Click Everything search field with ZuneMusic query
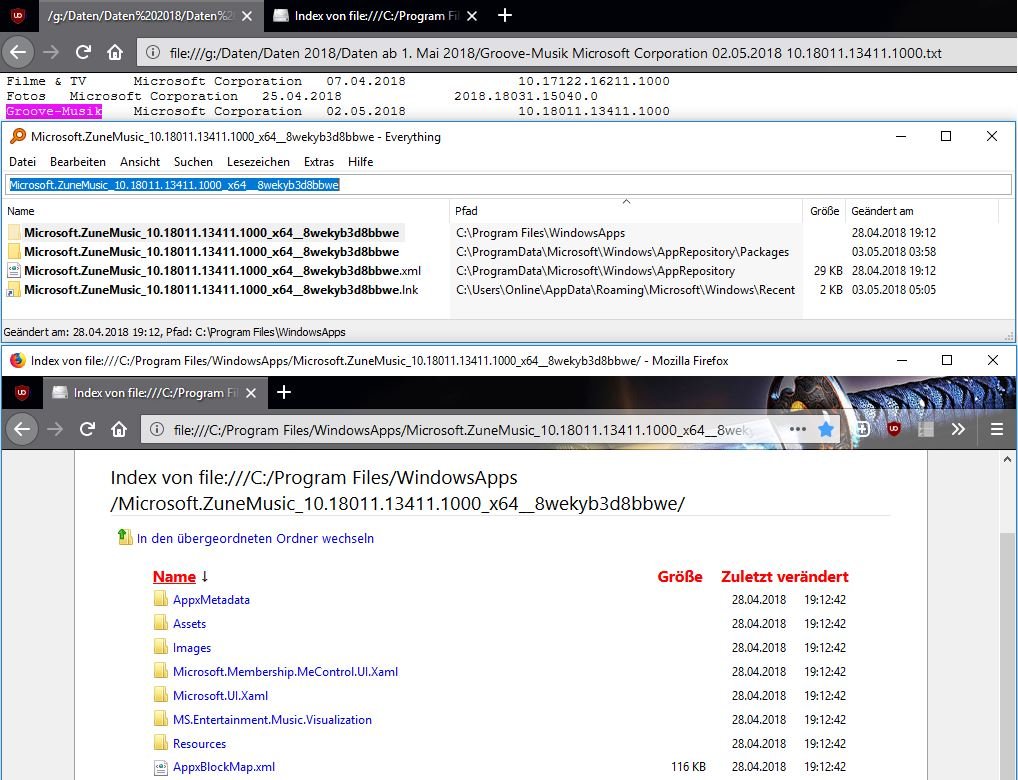This screenshot has width=1018, height=780. (508, 185)
